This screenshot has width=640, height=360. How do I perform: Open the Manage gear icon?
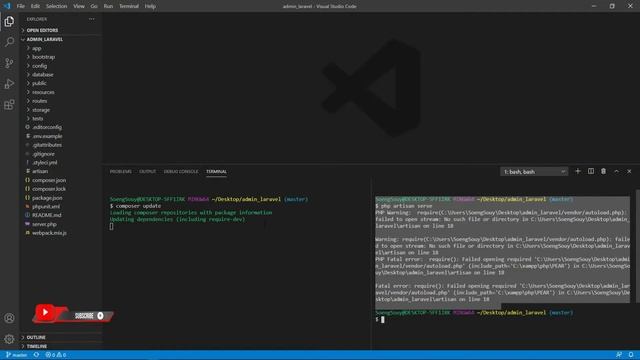(x=9, y=339)
